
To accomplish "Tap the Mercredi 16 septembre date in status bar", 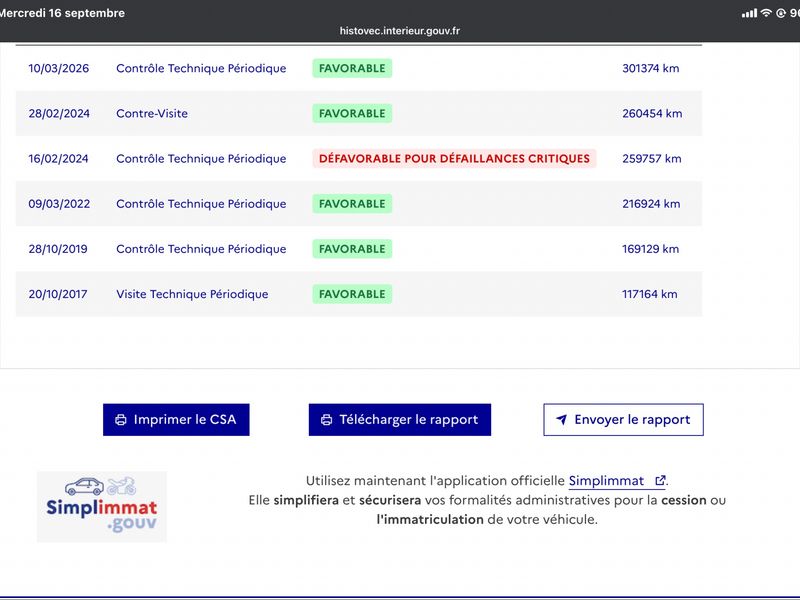I will coord(62,13).
